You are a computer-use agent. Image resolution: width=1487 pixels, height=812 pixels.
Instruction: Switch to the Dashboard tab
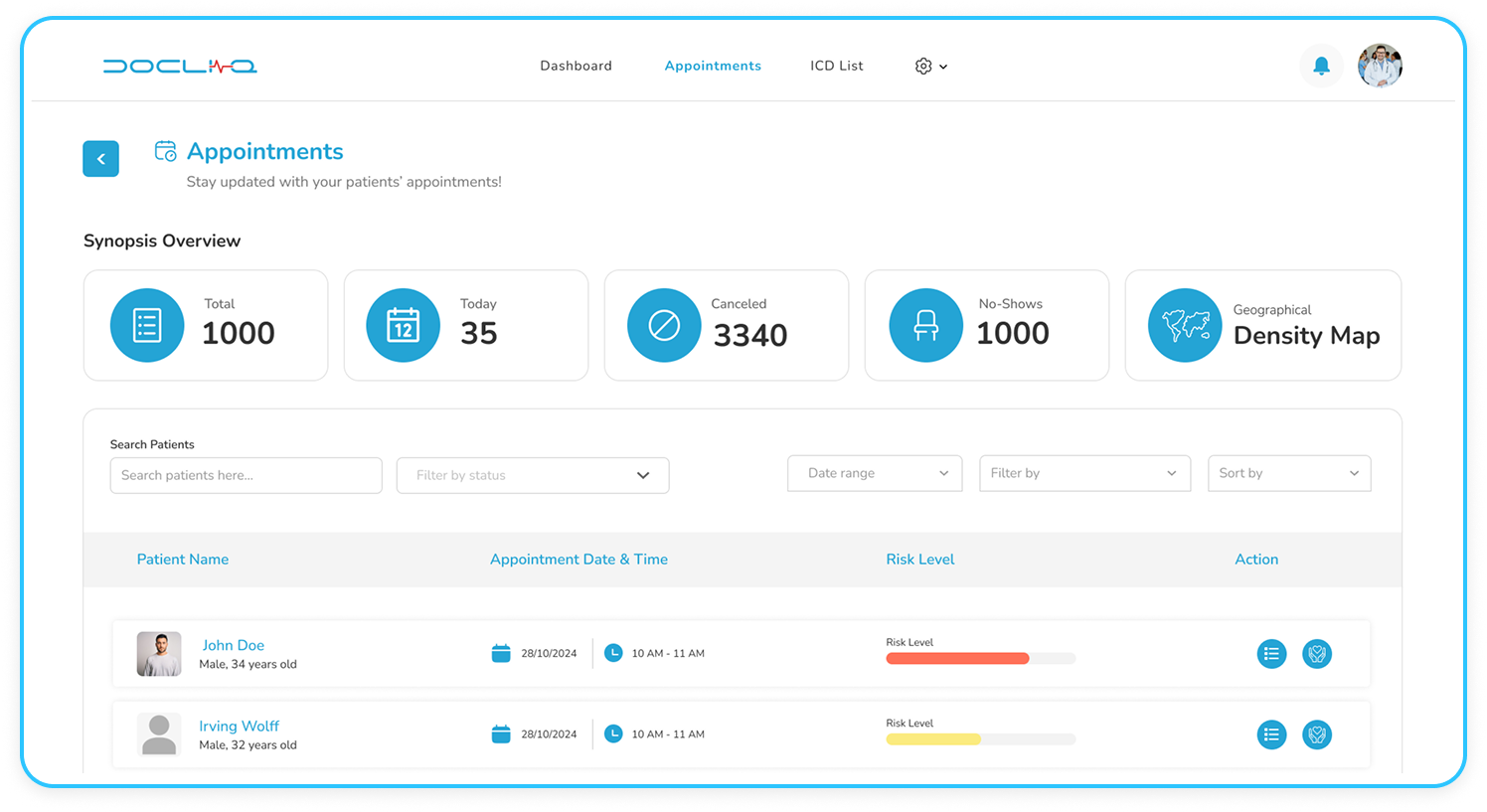[576, 66]
